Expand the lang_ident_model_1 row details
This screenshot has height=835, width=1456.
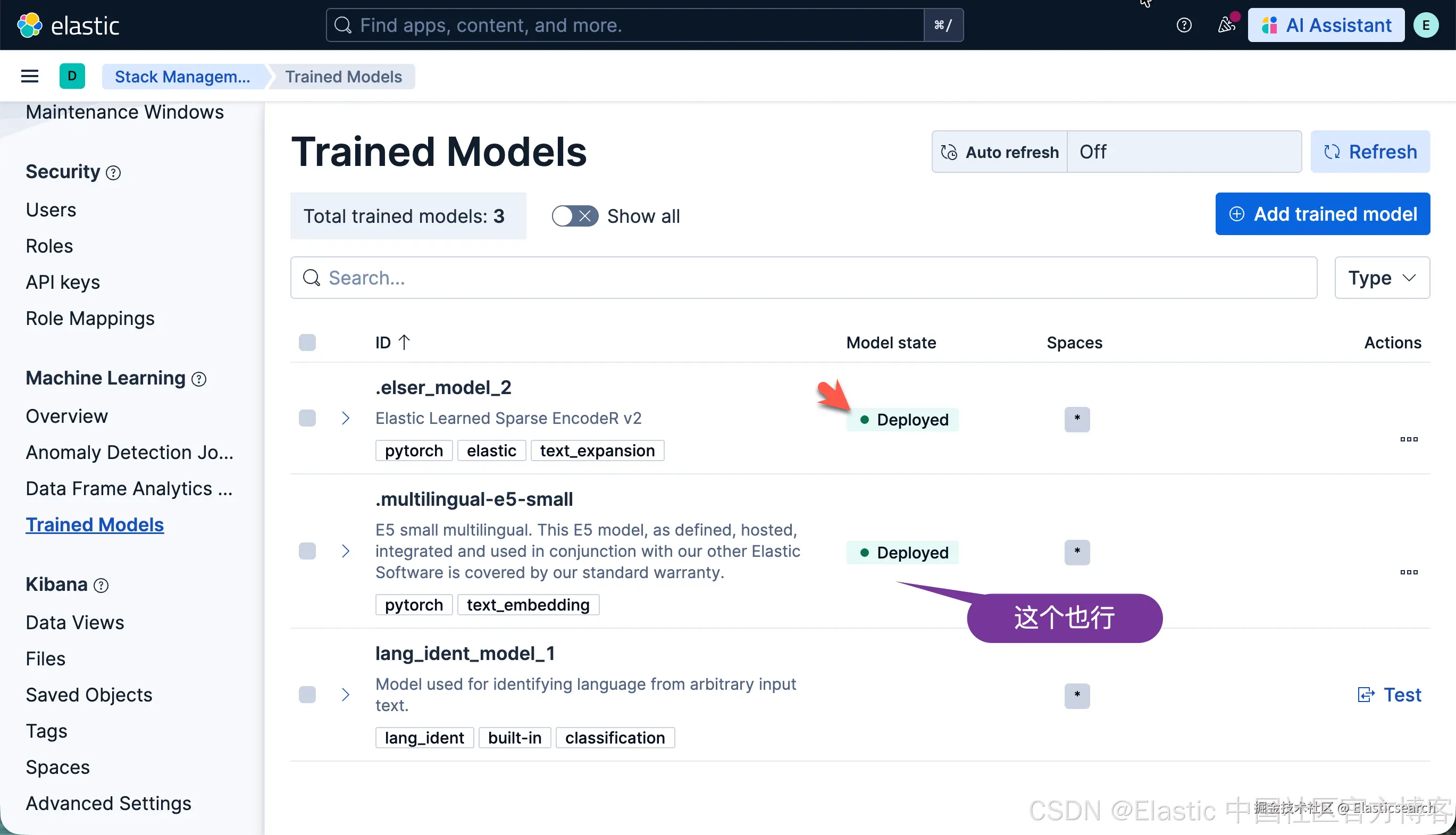[346, 695]
